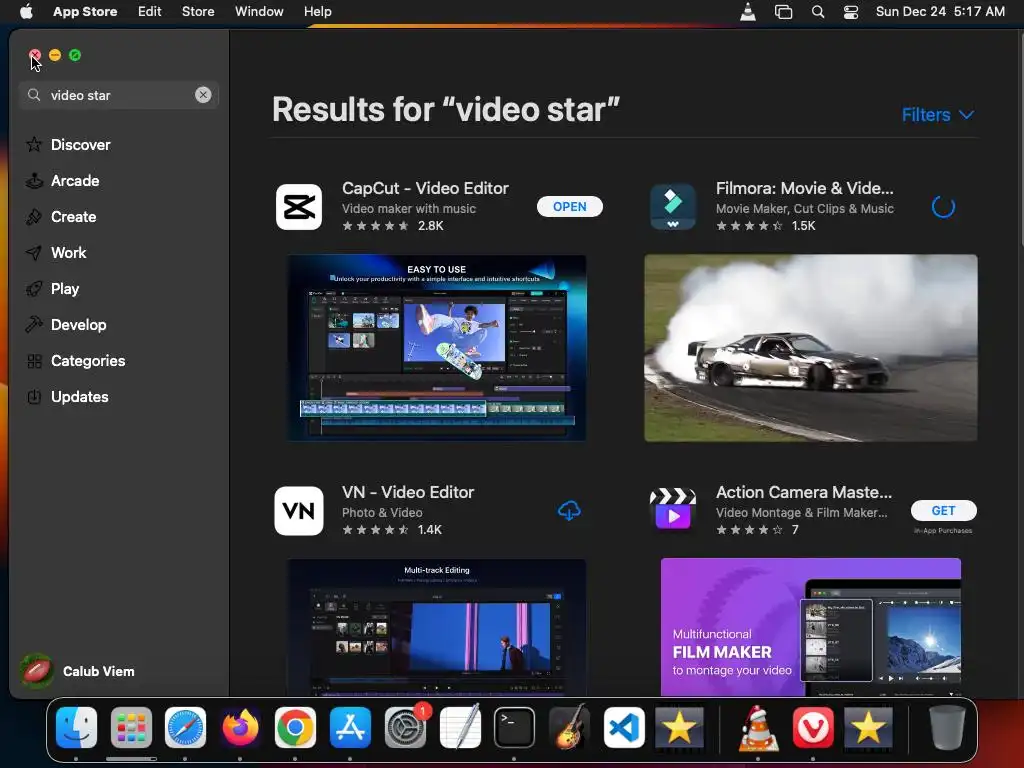
Task: Open System Settings from the Dock
Action: [406, 727]
